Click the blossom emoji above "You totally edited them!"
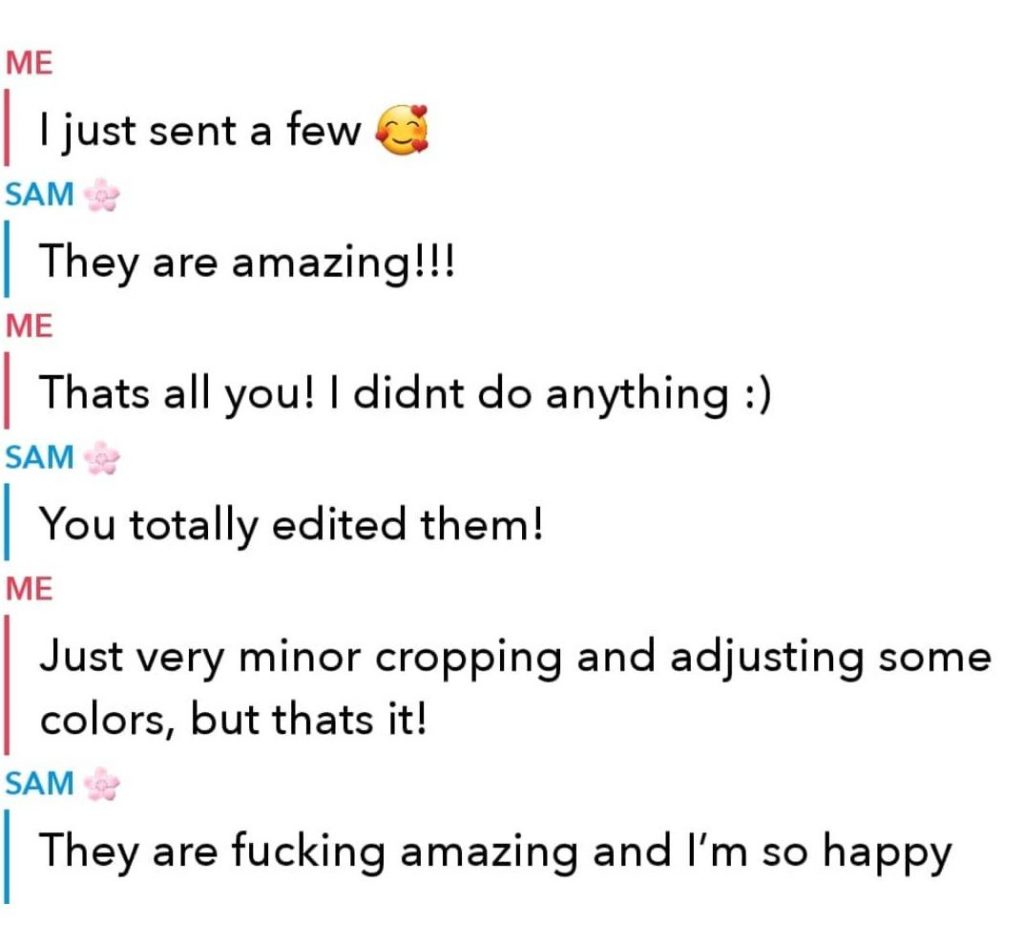1024x944 pixels. pyautogui.click(x=101, y=458)
